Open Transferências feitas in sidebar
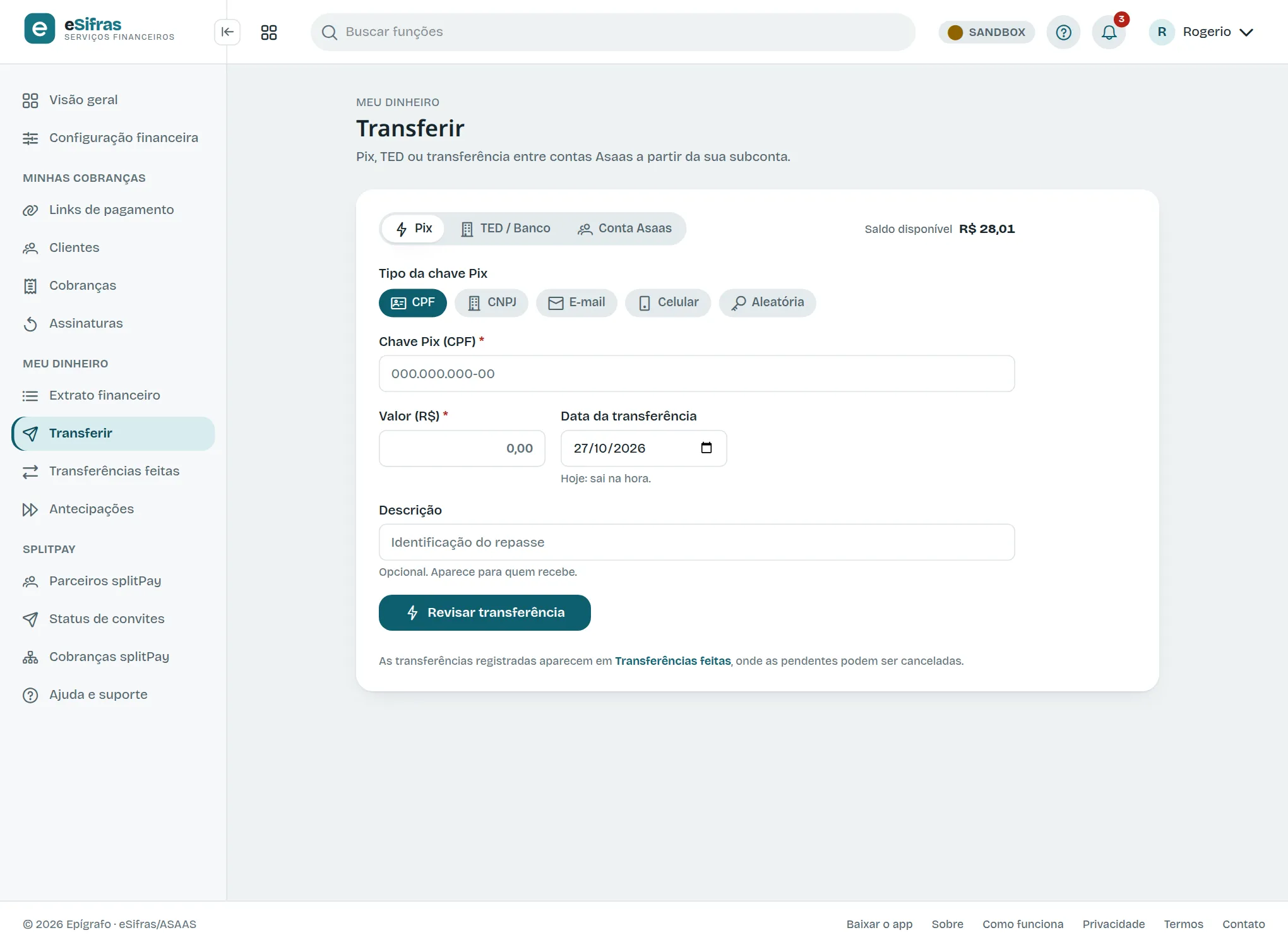Image resolution: width=1288 pixels, height=947 pixels. click(113, 471)
